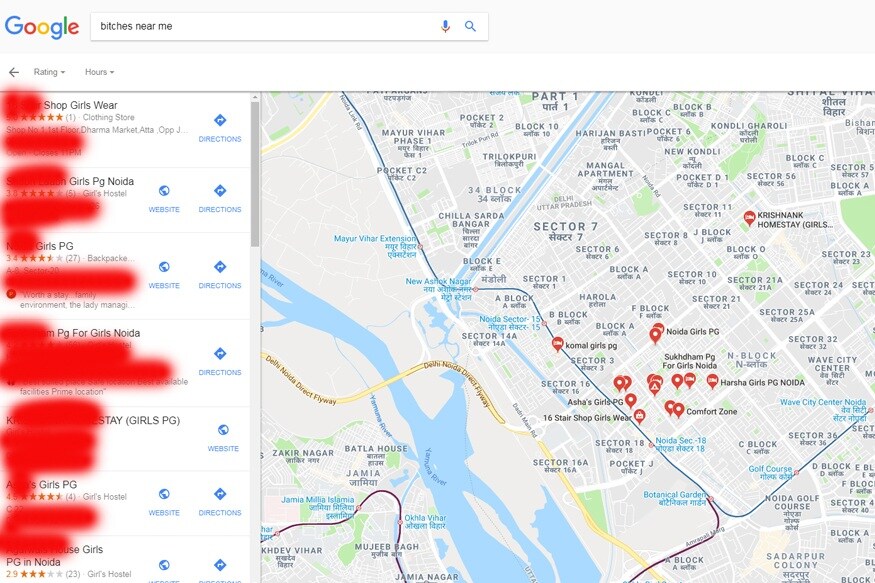Screen dimensions: 875x583
Task: Select the KRISHNANK HOMESTAY map pin
Action: [x=749, y=218]
